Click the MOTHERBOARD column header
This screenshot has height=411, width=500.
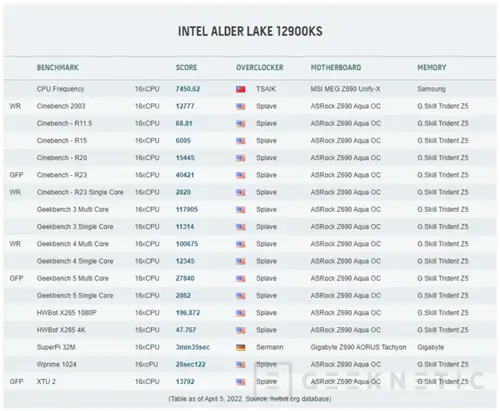coord(336,68)
